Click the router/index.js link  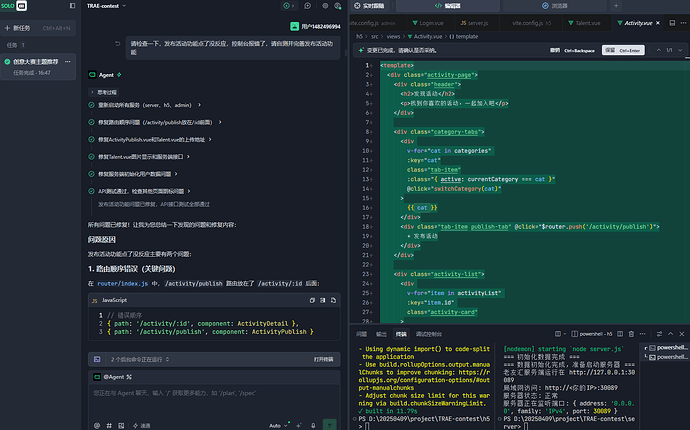tap(122, 283)
